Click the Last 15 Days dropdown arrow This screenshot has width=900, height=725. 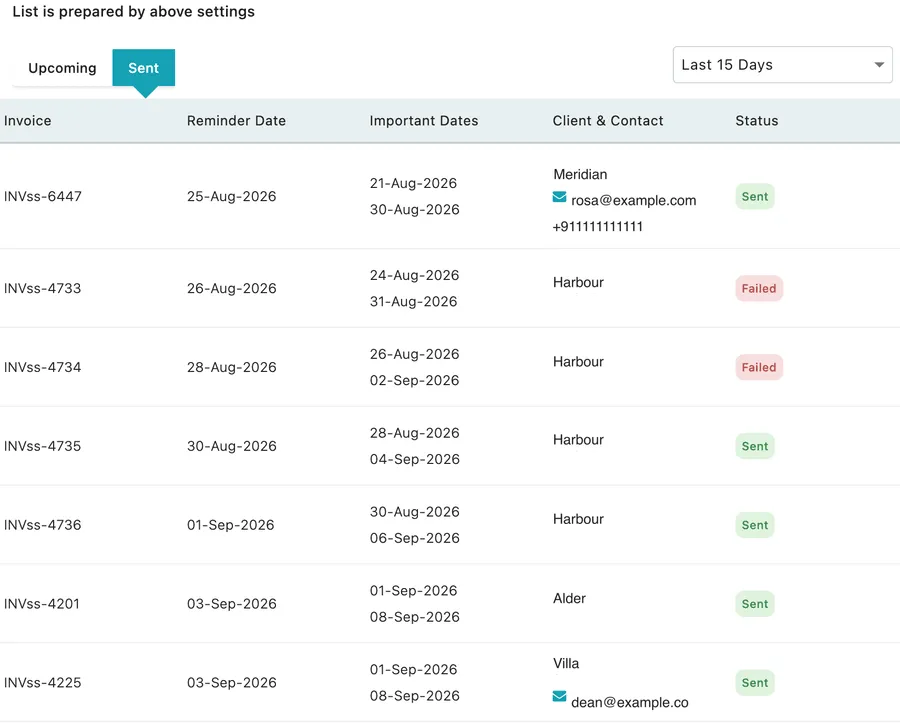point(879,65)
